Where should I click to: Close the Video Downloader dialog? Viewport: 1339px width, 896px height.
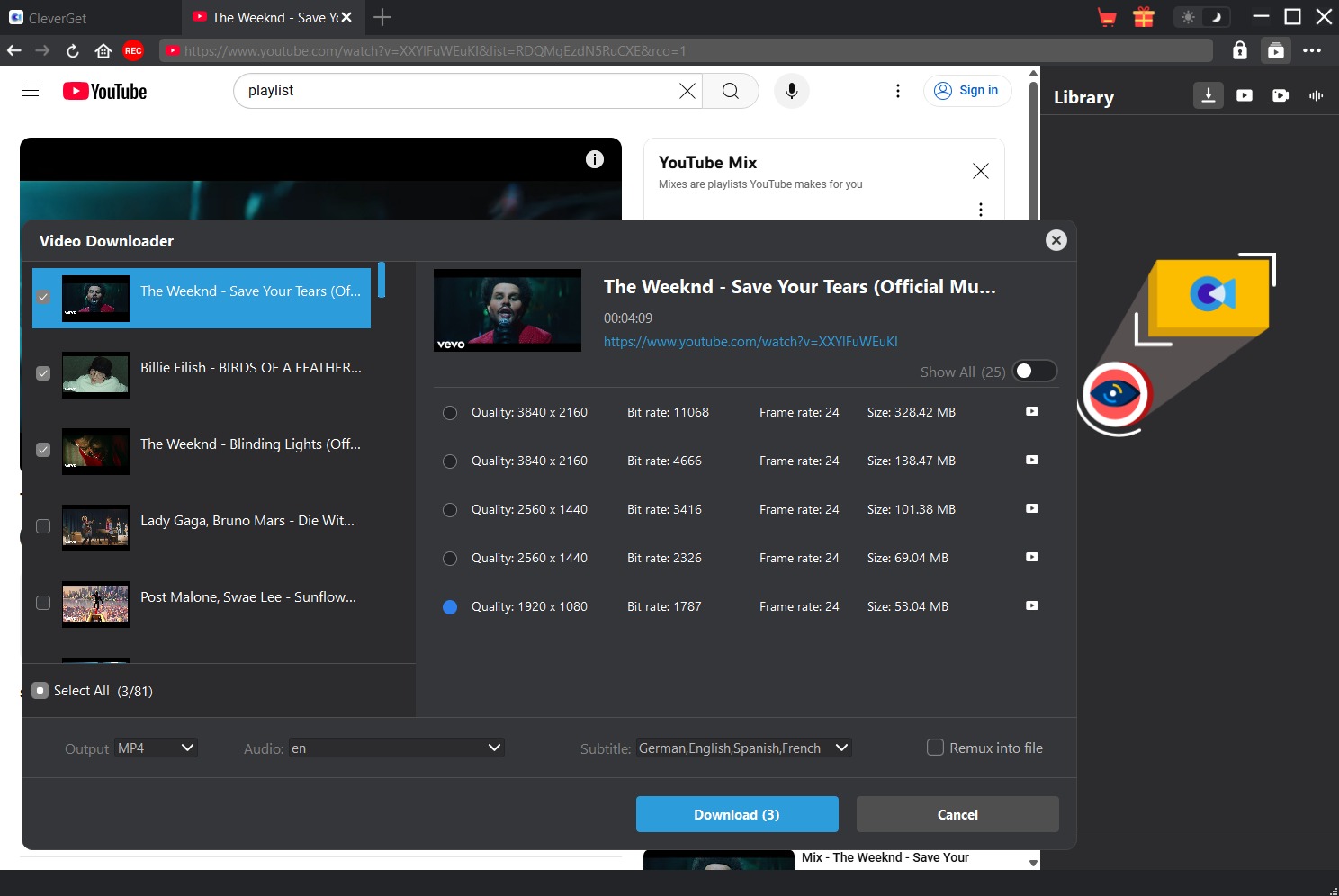[x=1056, y=240]
